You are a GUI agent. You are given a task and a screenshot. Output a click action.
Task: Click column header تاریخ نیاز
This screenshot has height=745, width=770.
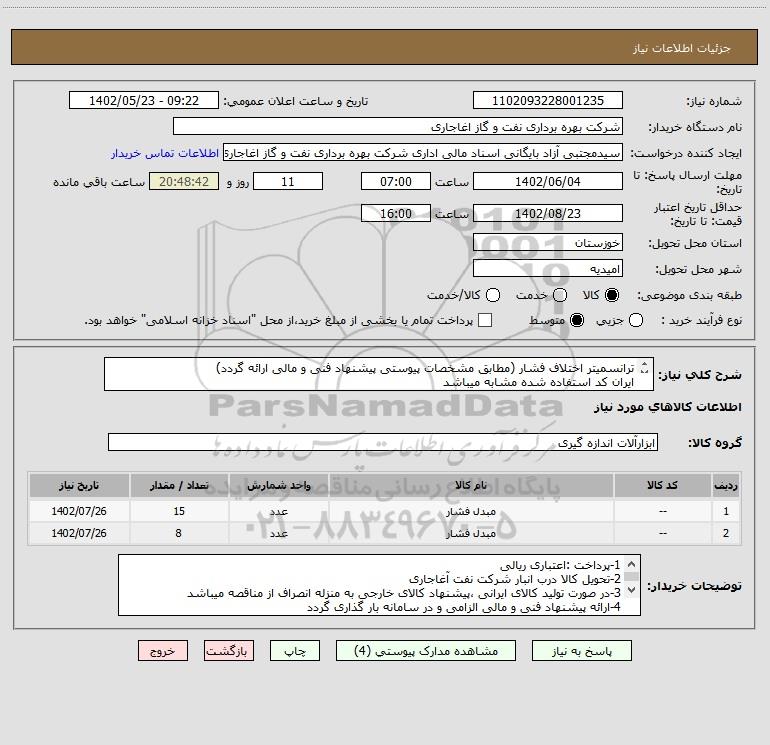(79, 485)
